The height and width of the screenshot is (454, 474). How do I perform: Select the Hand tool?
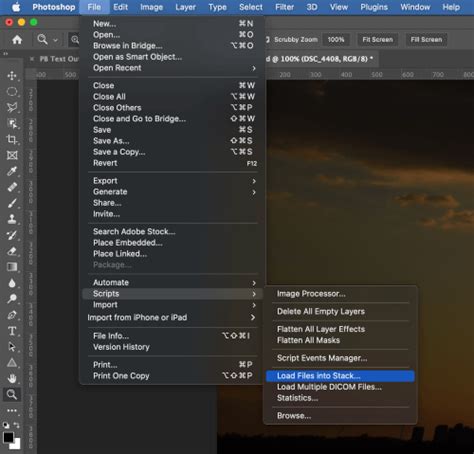click(x=12, y=378)
